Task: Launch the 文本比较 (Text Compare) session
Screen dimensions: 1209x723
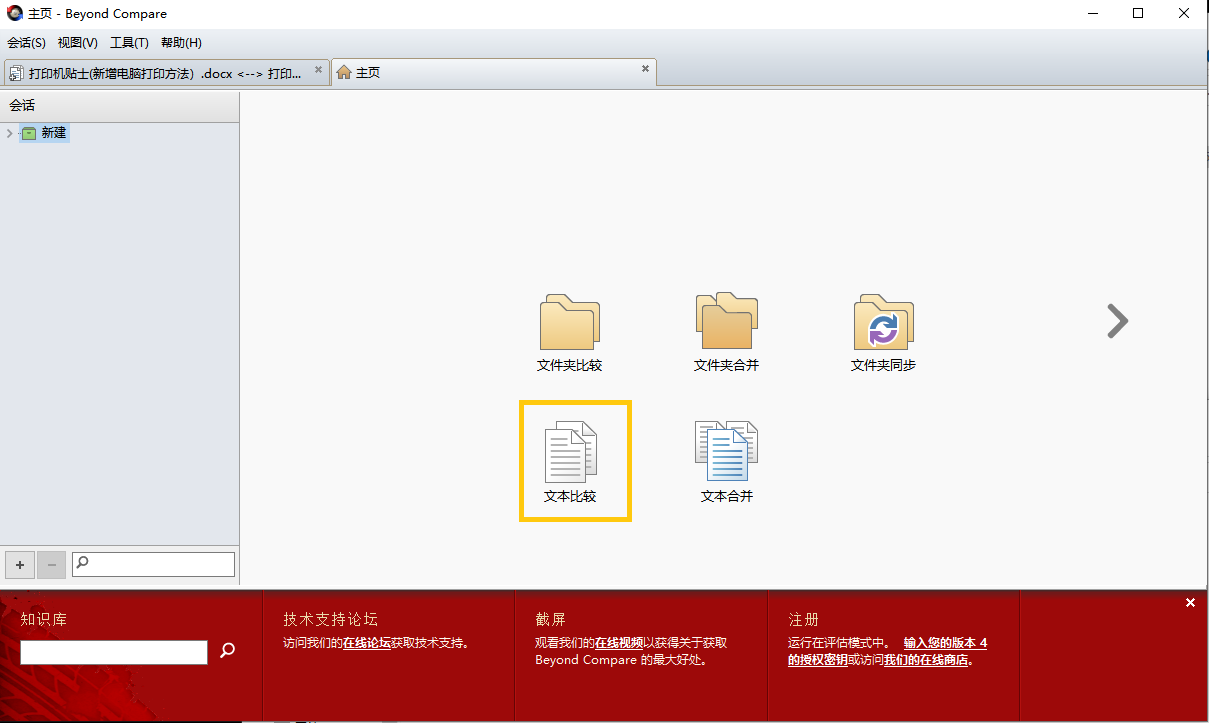Action: [x=575, y=460]
